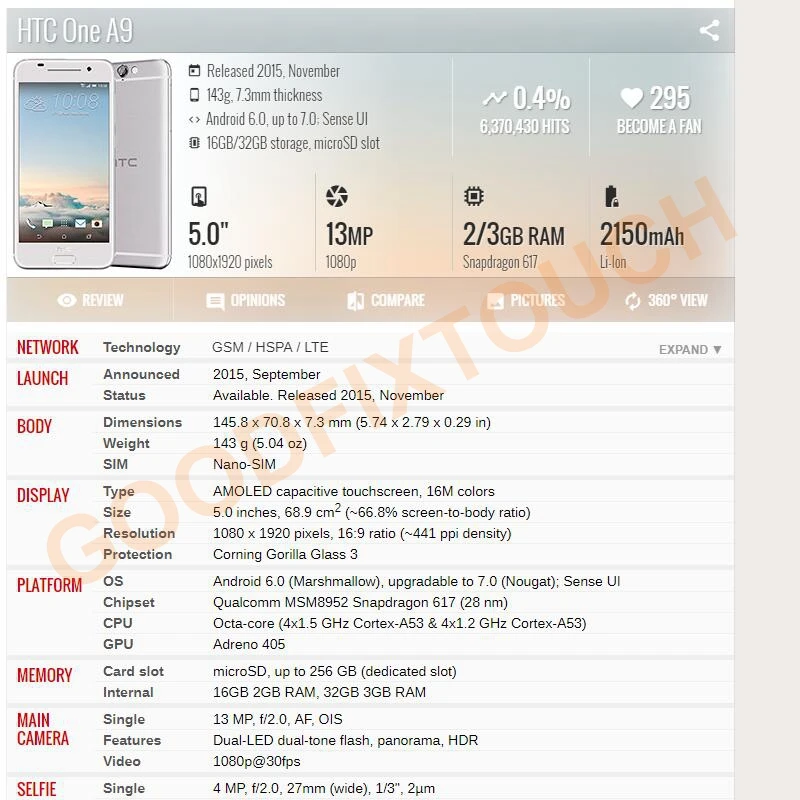Viewport: 800px width, 800px height.
Task: Click the popularity trend icon near 0.4%
Action: pos(494,98)
